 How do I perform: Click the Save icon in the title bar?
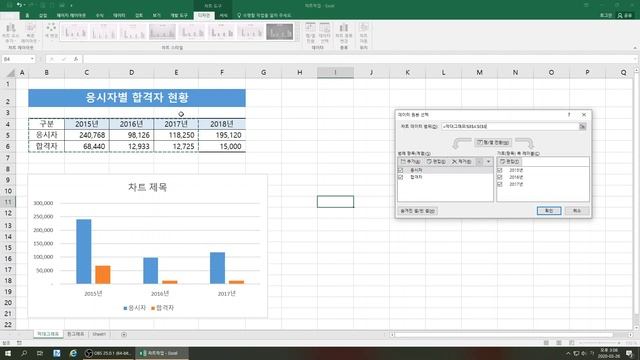coord(9,5)
